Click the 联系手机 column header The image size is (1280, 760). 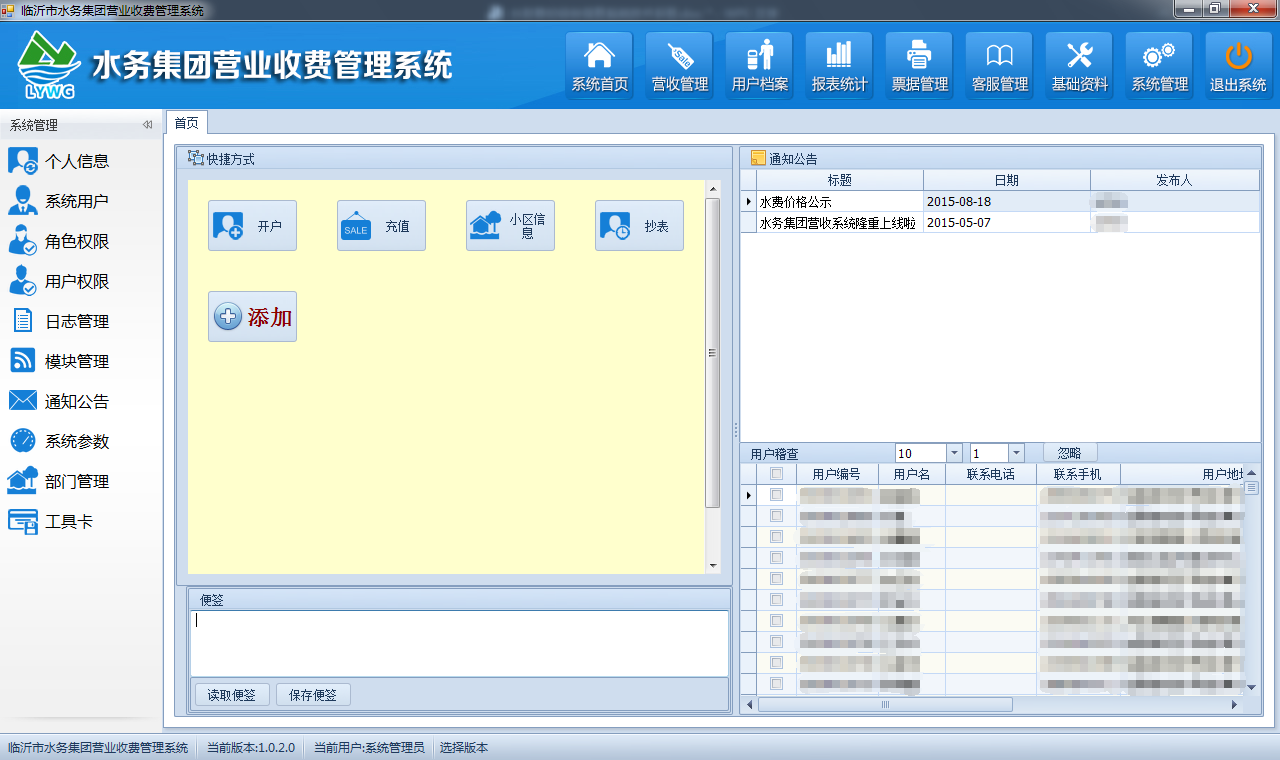[x=1078, y=474]
